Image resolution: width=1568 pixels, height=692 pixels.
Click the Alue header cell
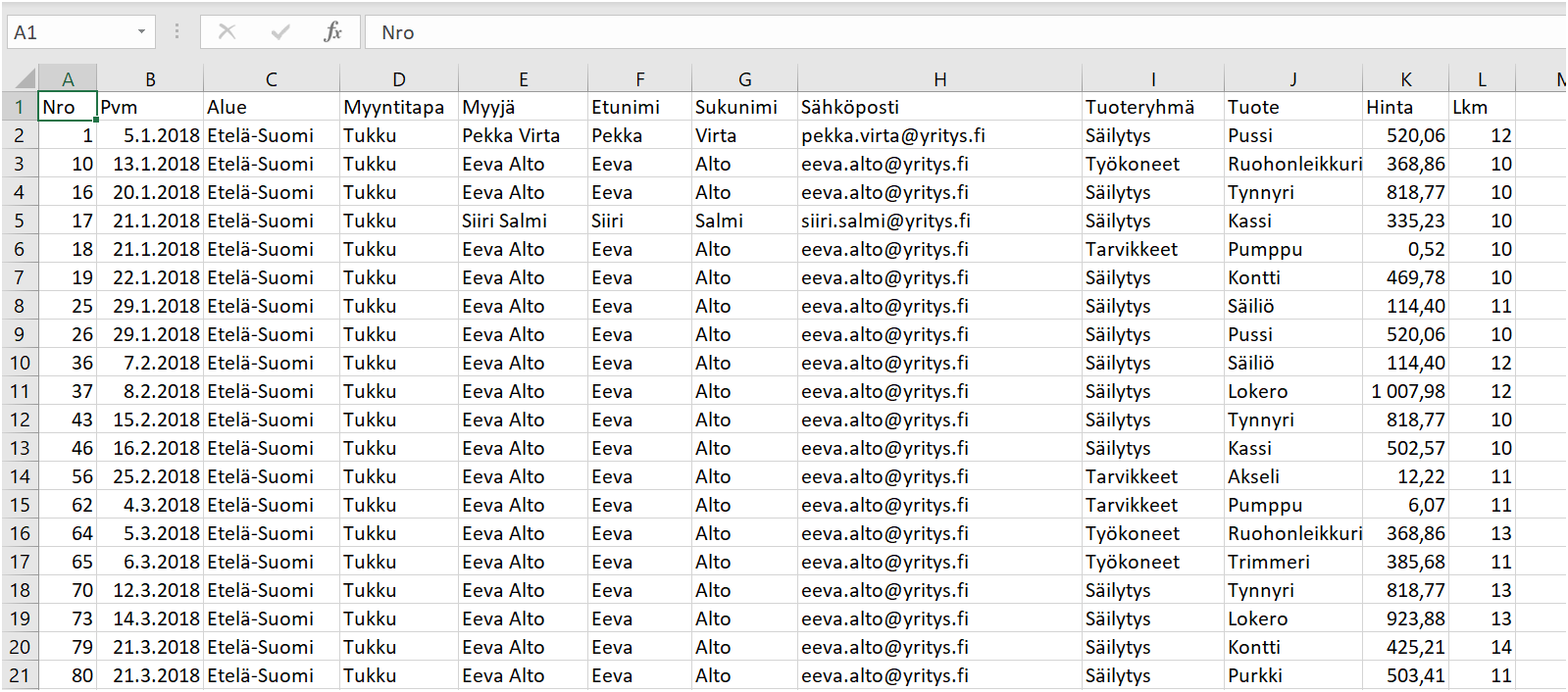(272, 107)
